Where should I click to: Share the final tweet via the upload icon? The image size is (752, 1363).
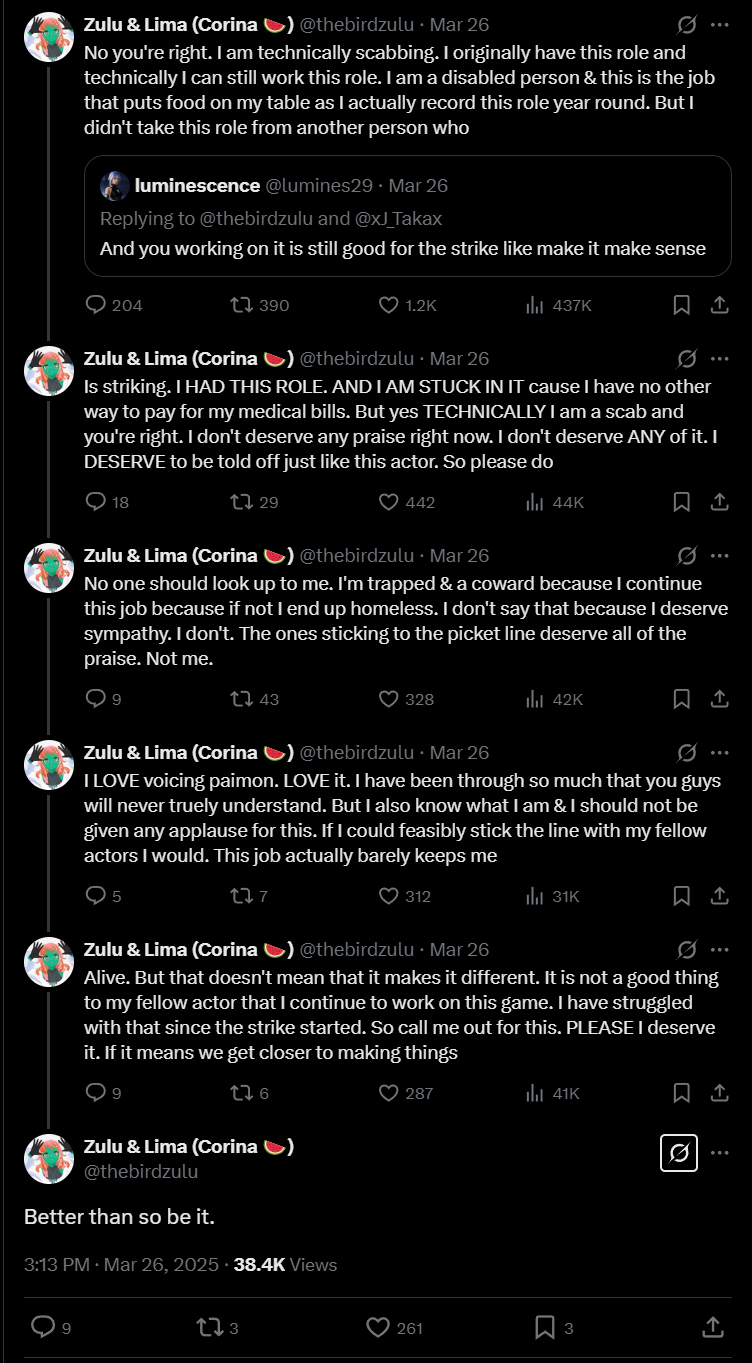point(713,1327)
